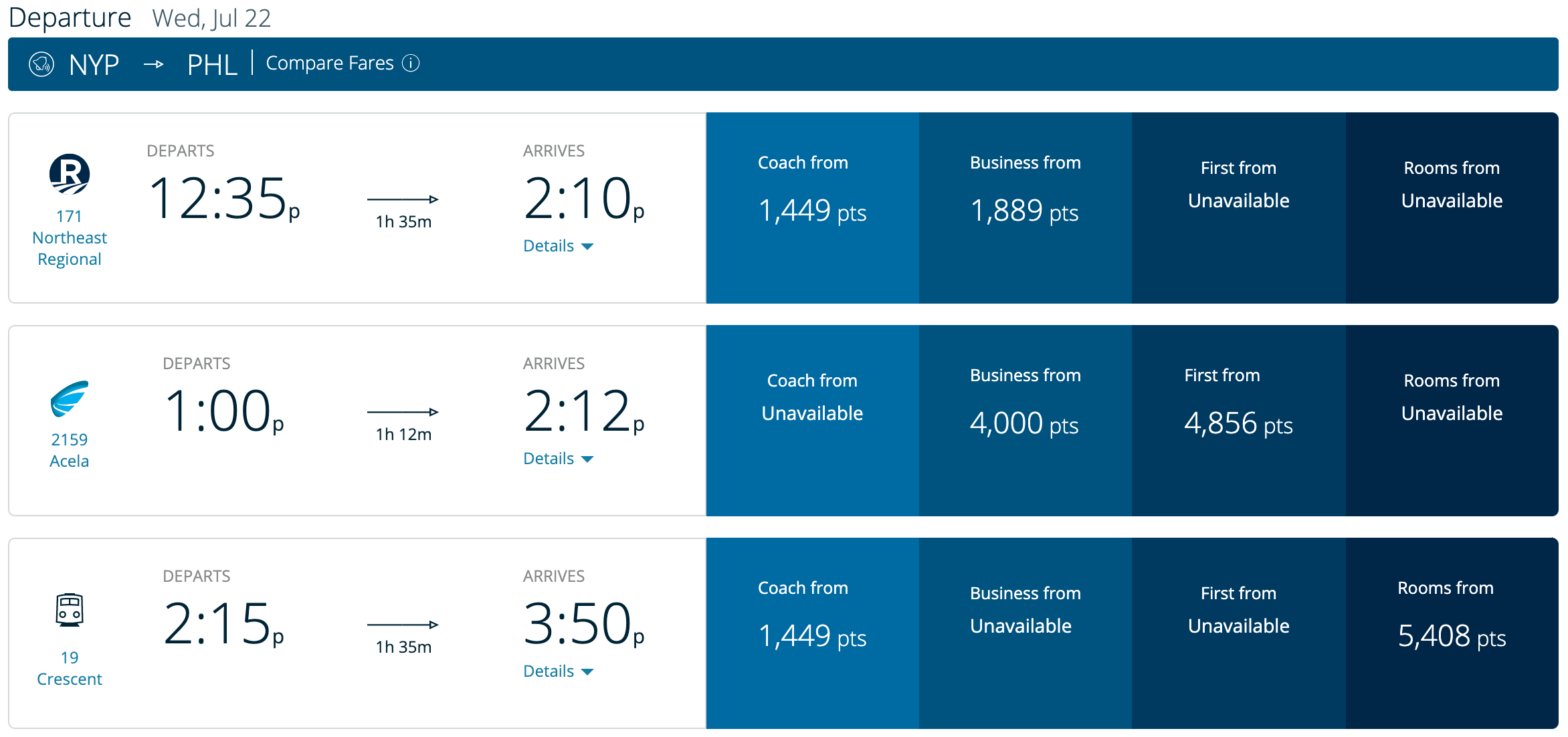1568x737 pixels.
Task: Click the Crescent train icon
Action: click(70, 610)
